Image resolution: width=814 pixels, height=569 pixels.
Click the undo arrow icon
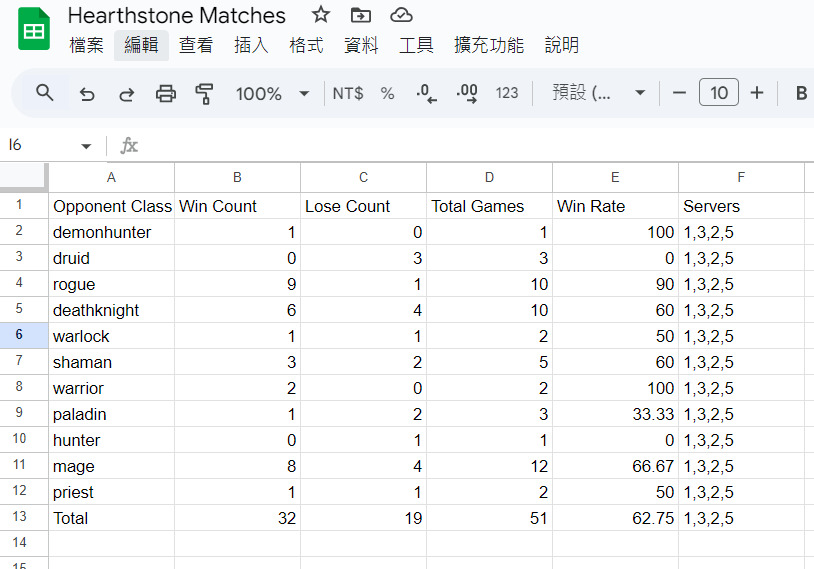pos(87,93)
